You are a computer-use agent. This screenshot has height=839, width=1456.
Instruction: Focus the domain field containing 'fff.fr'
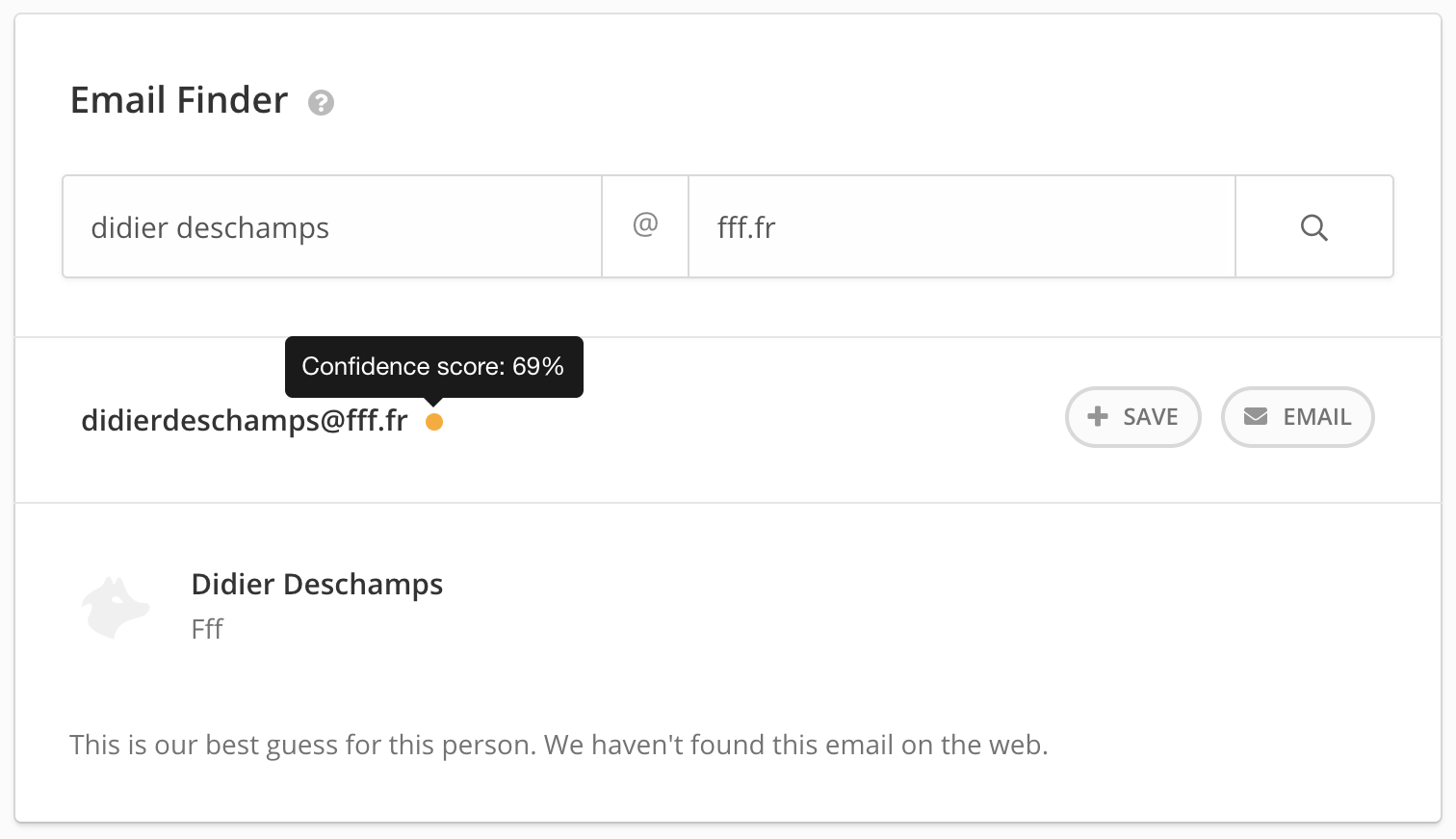click(961, 227)
